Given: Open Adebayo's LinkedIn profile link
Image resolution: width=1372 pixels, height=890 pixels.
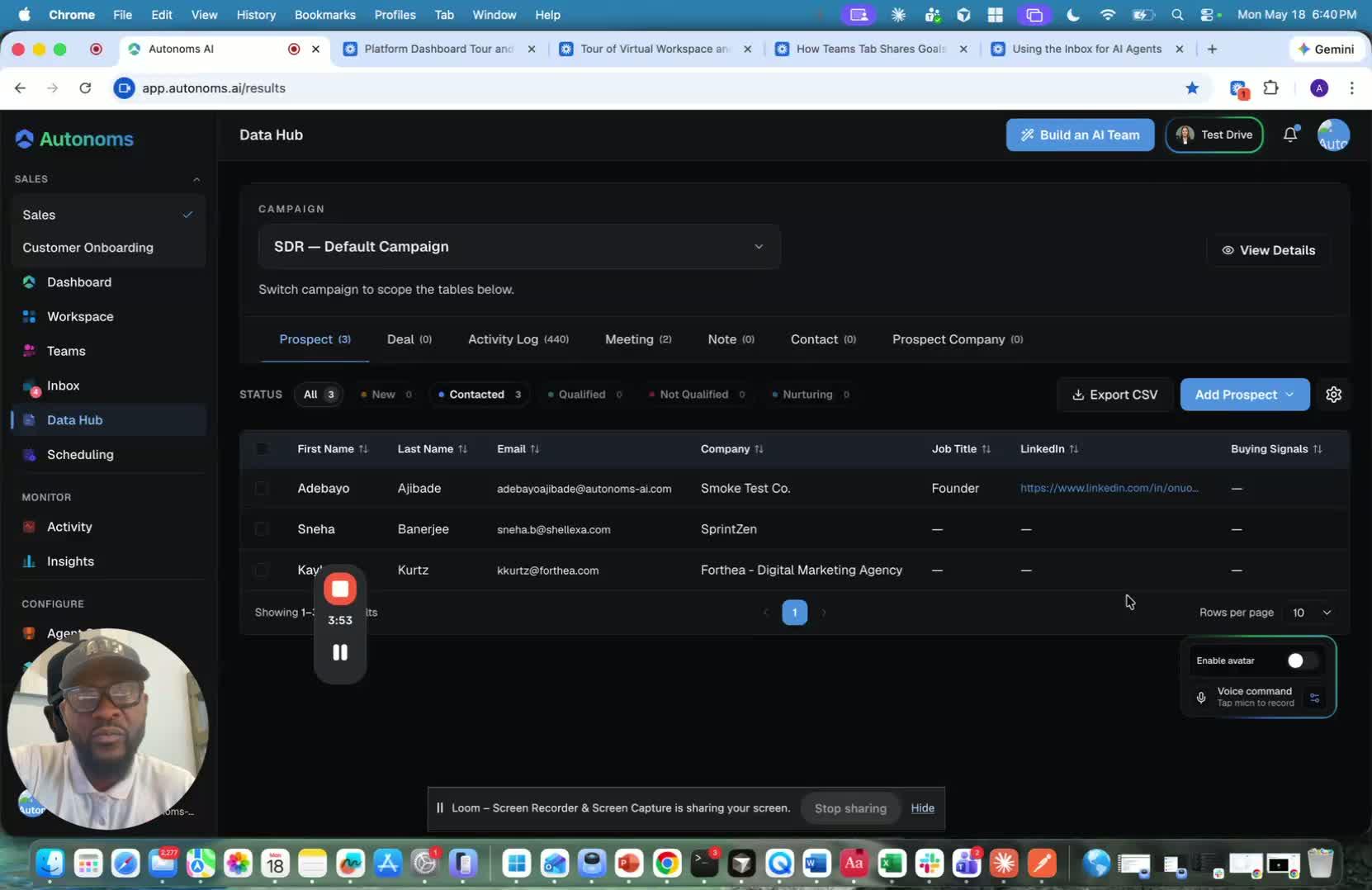Looking at the screenshot, I should point(1109,488).
